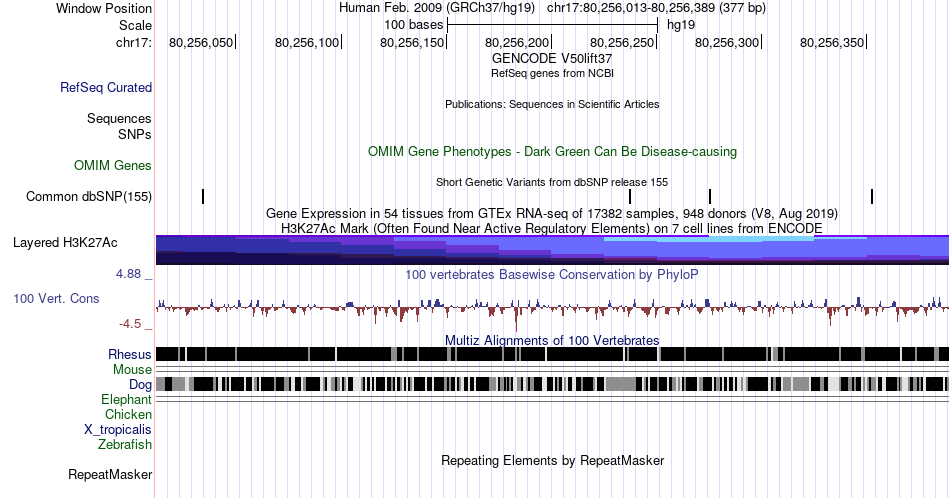Click the 80,256,250 ruler position
The image size is (950, 498).
(x=622, y=42)
